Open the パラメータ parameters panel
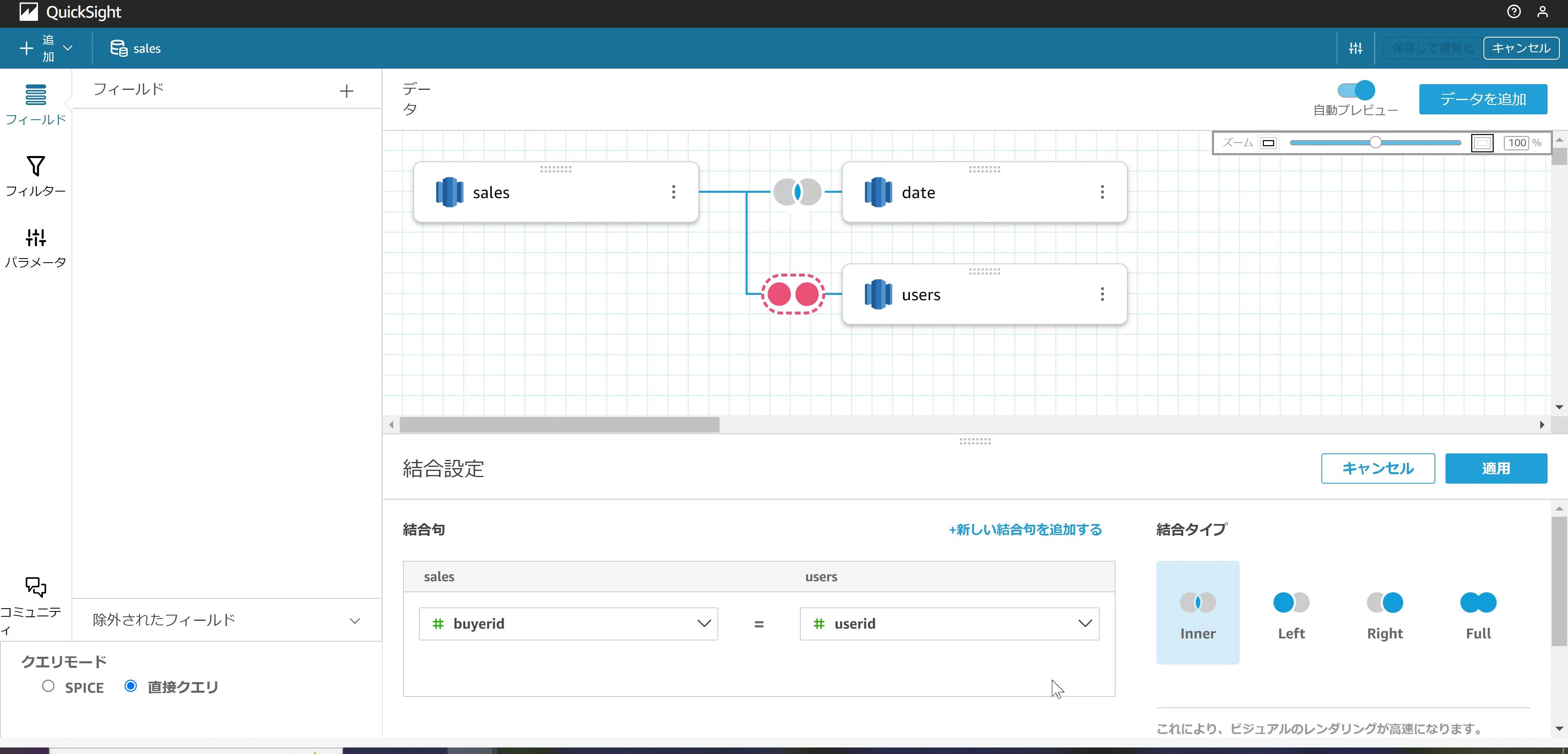 click(35, 248)
